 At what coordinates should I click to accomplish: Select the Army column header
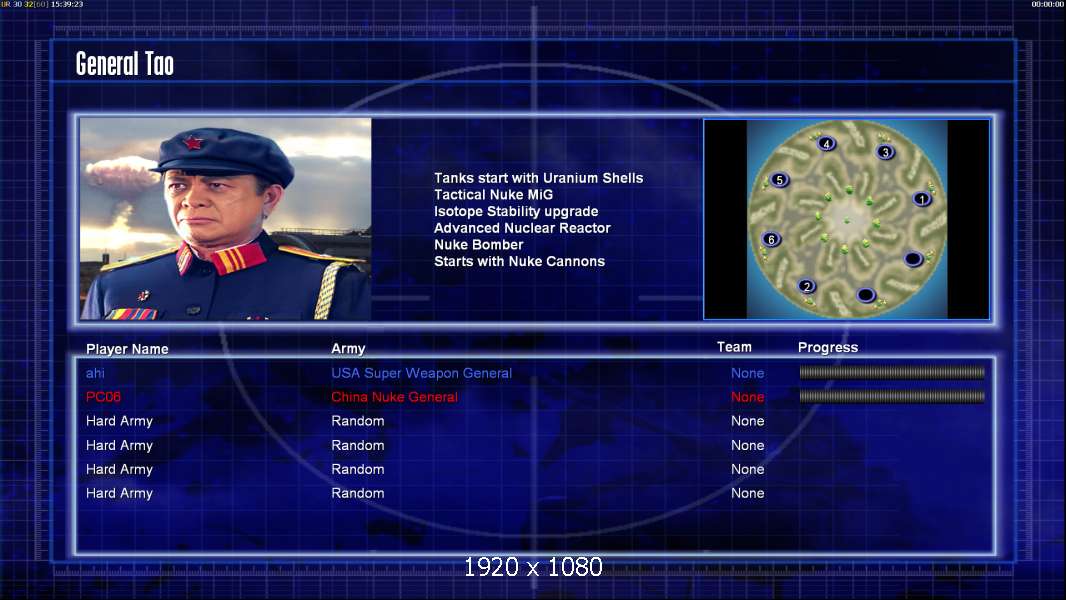(348, 349)
